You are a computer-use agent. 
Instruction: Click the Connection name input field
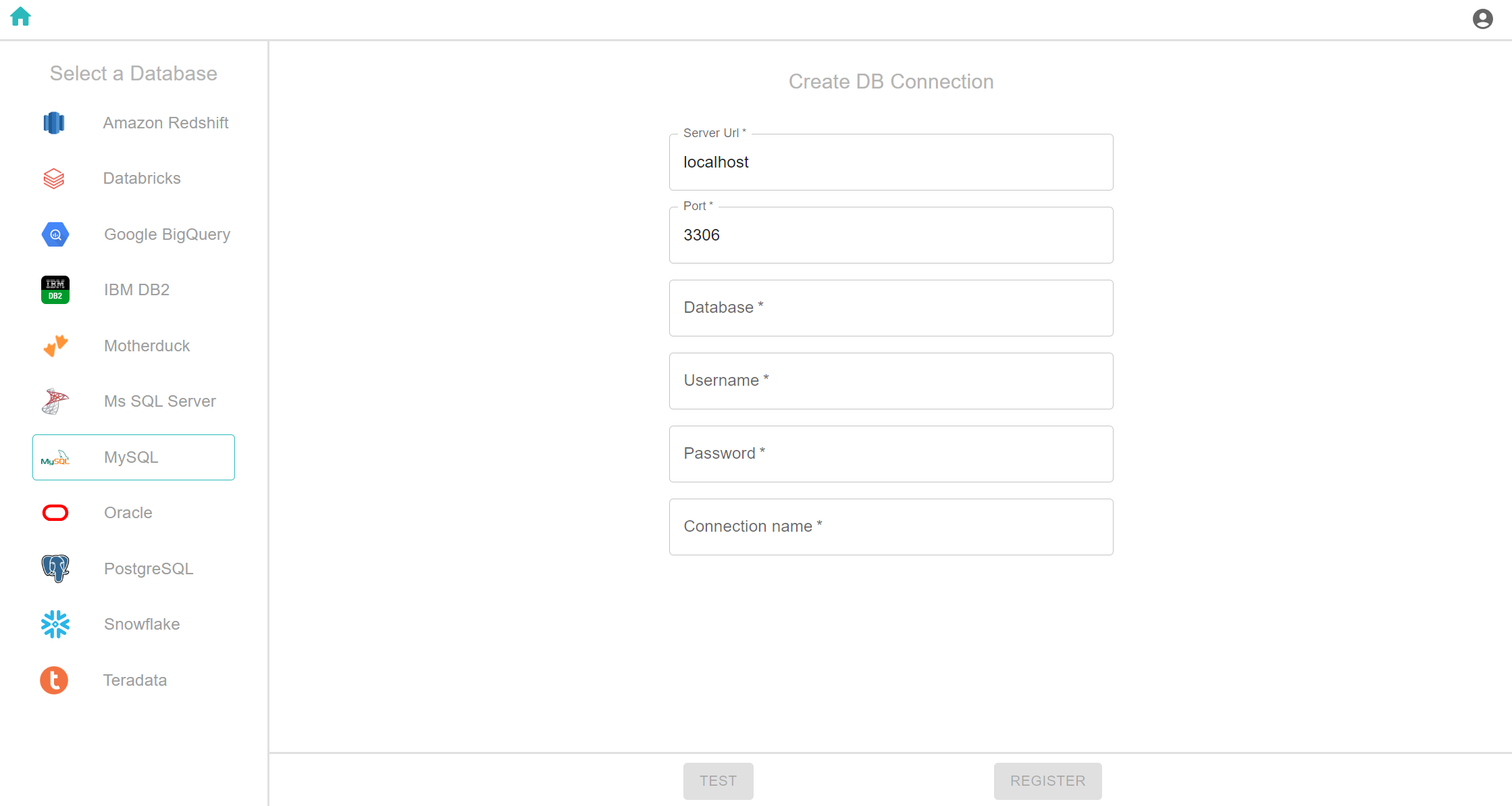[891, 527]
